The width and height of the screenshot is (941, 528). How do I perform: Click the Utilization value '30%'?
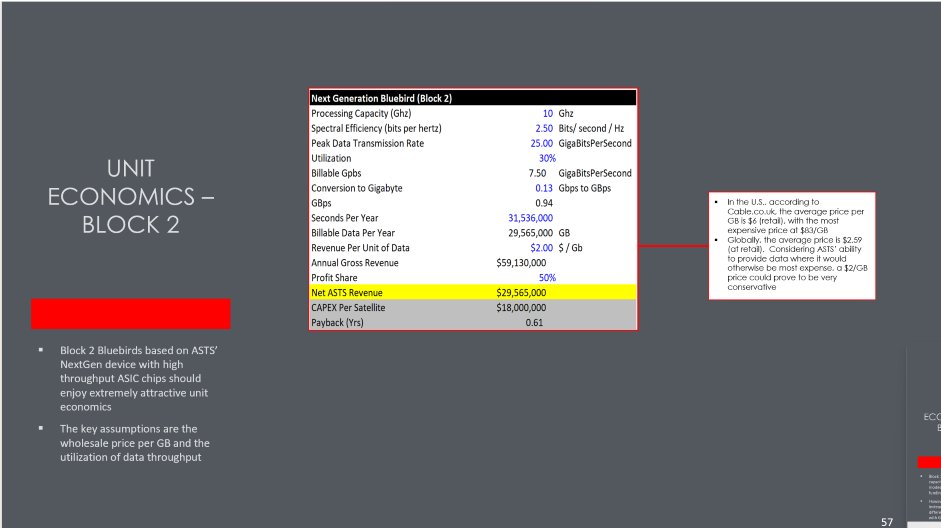pos(547,158)
